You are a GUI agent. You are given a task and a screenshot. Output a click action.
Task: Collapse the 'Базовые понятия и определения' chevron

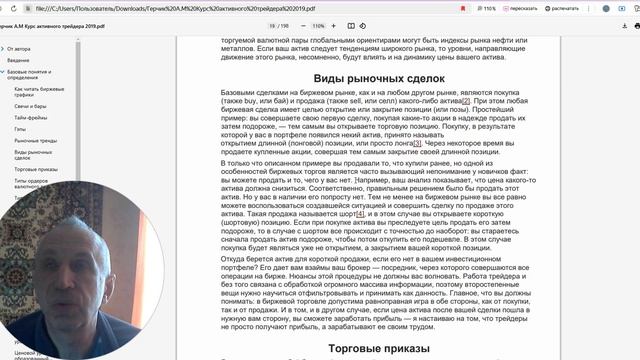click(2, 72)
